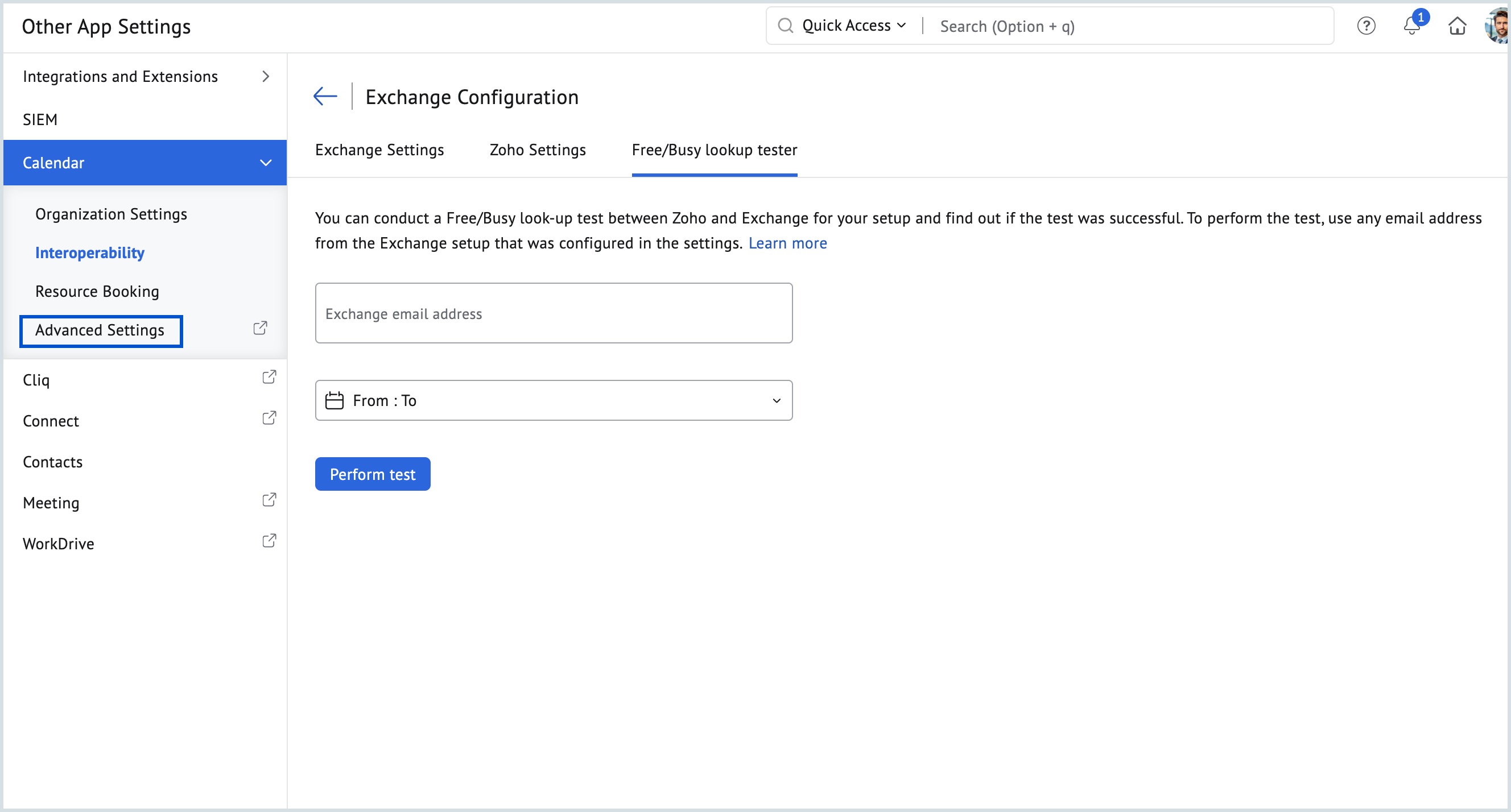1511x812 pixels.
Task: Click the Exchange email address field
Action: point(553,313)
